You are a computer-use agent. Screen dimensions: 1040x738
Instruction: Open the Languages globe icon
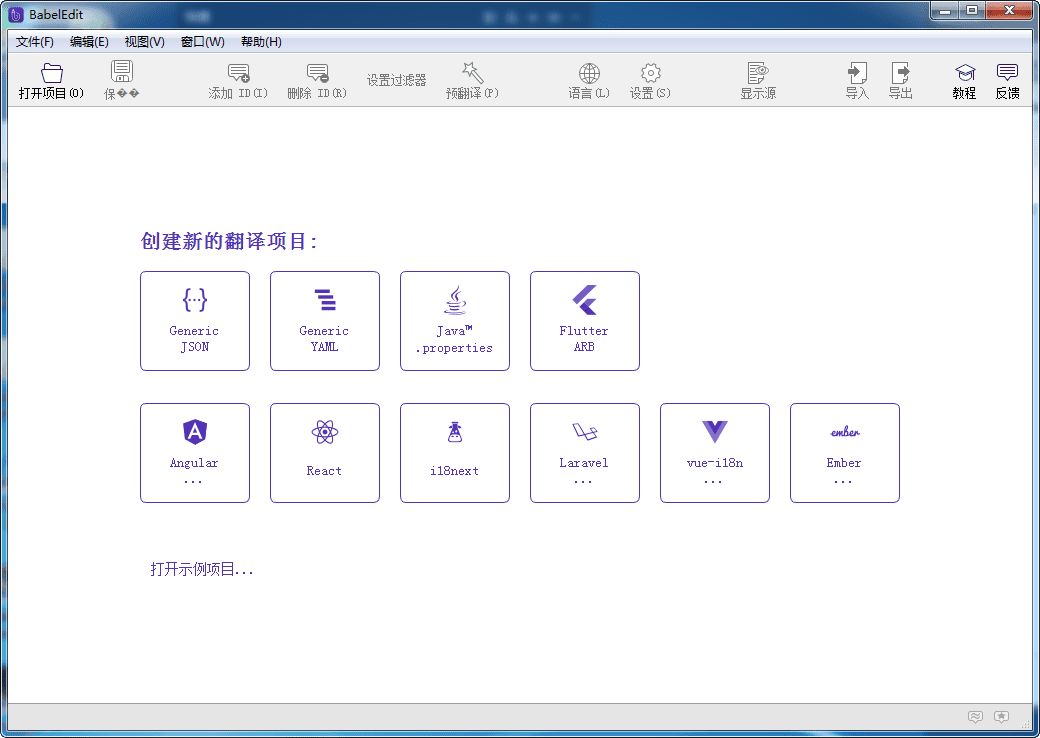(589, 73)
